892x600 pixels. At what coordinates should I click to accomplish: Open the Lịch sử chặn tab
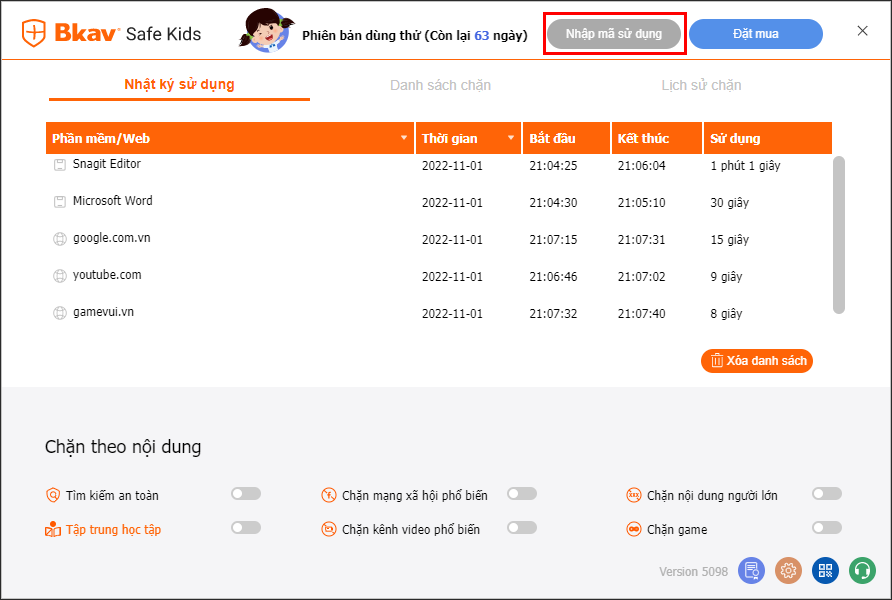[x=701, y=86]
